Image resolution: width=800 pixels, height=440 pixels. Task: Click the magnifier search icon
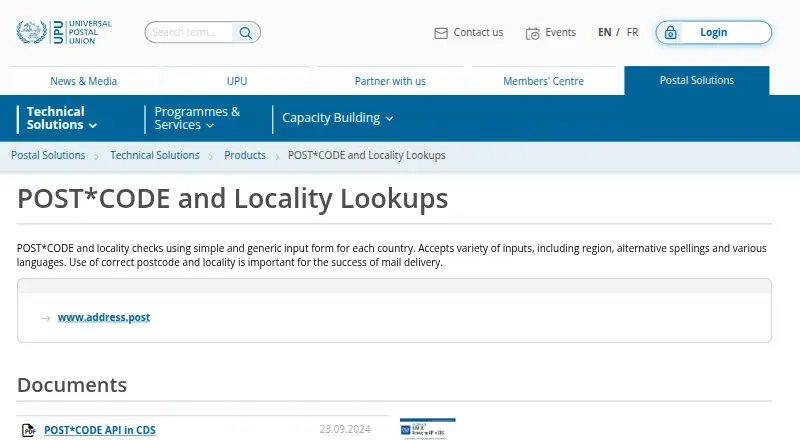point(245,33)
